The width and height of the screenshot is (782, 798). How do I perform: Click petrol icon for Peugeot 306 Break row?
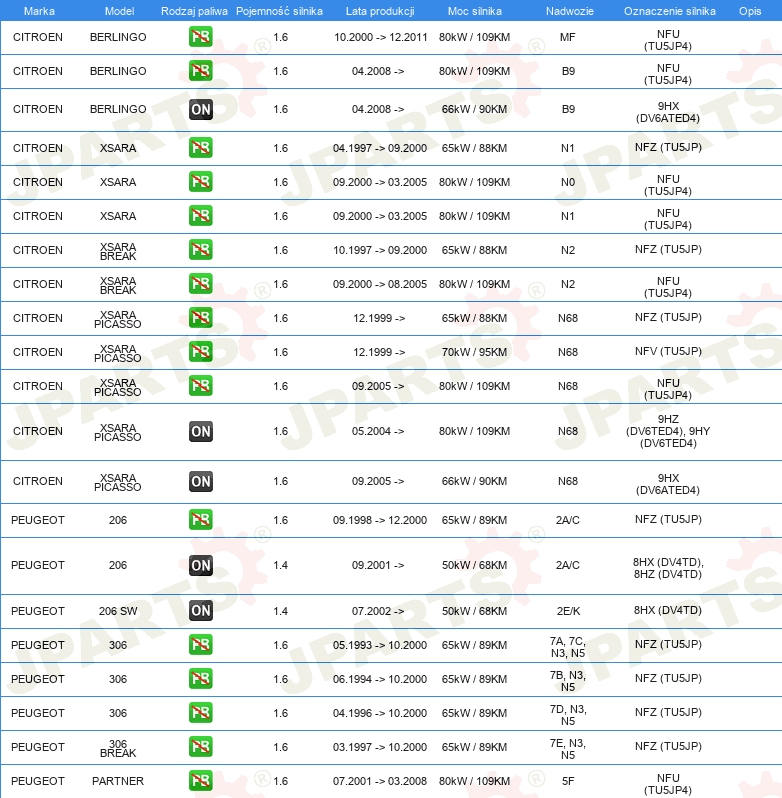pos(200,747)
